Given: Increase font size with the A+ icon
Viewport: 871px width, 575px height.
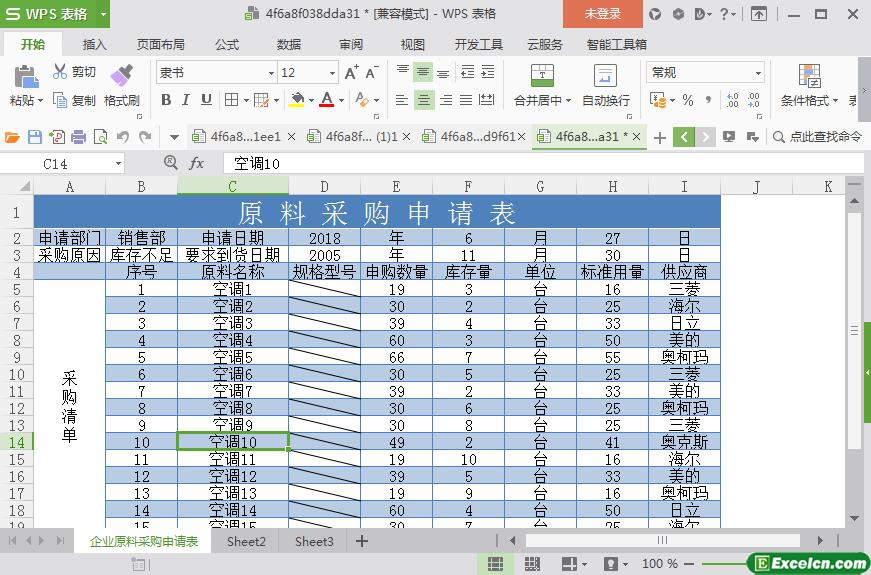Looking at the screenshot, I should (351, 73).
